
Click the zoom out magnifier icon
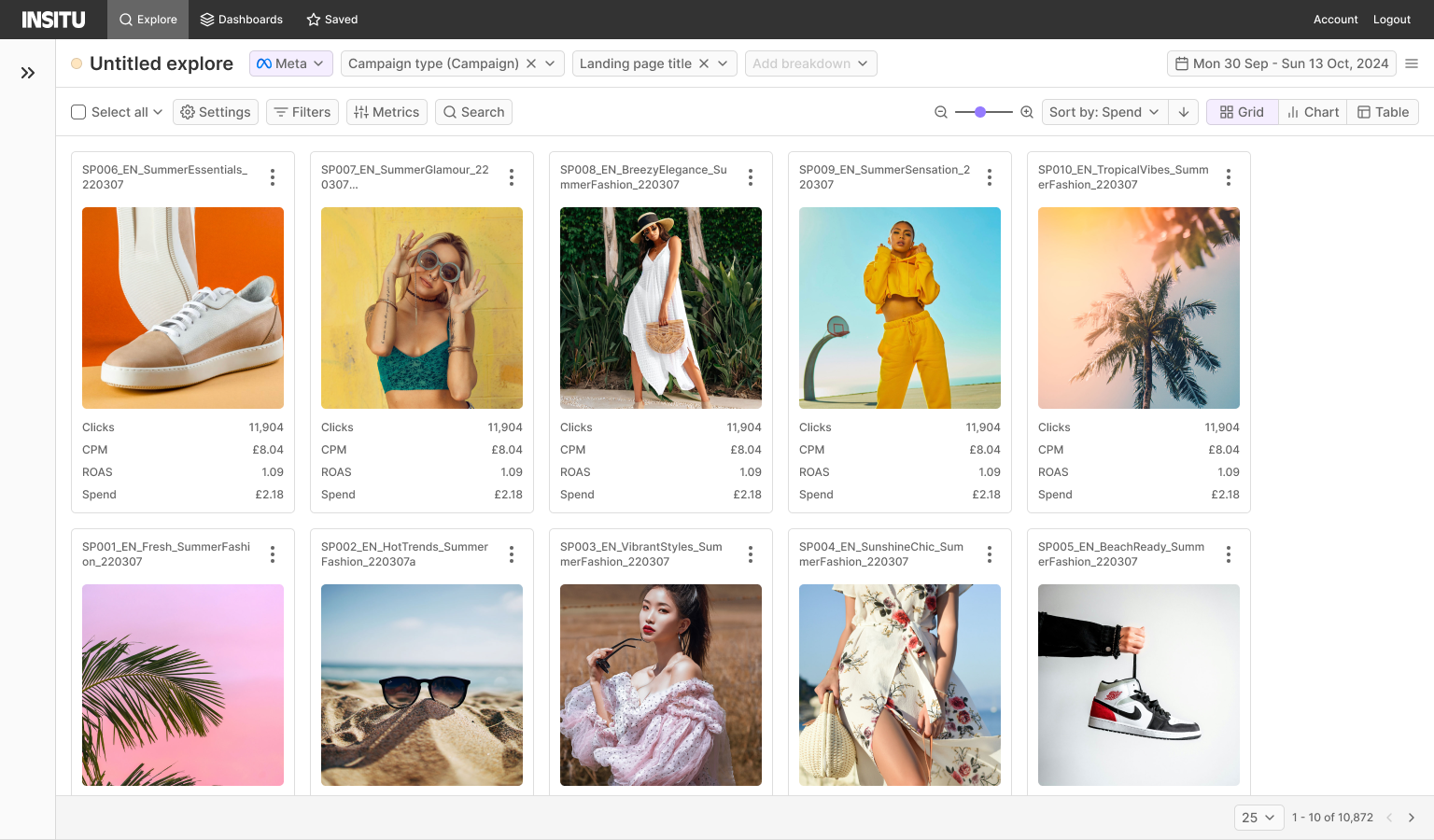tap(941, 112)
